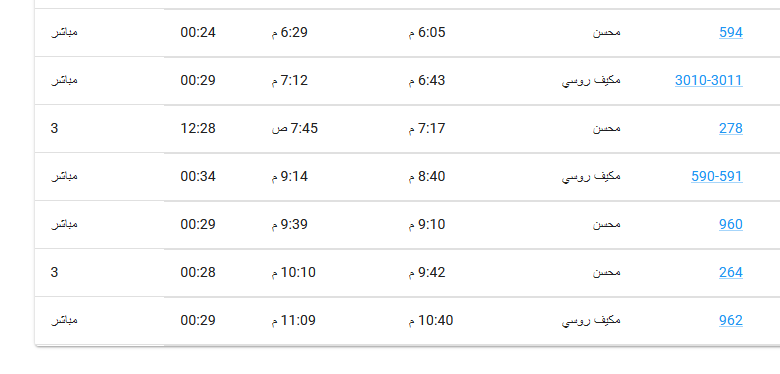Open train 3010-3011 link
The width and height of the screenshot is (780, 374).
coord(708,81)
